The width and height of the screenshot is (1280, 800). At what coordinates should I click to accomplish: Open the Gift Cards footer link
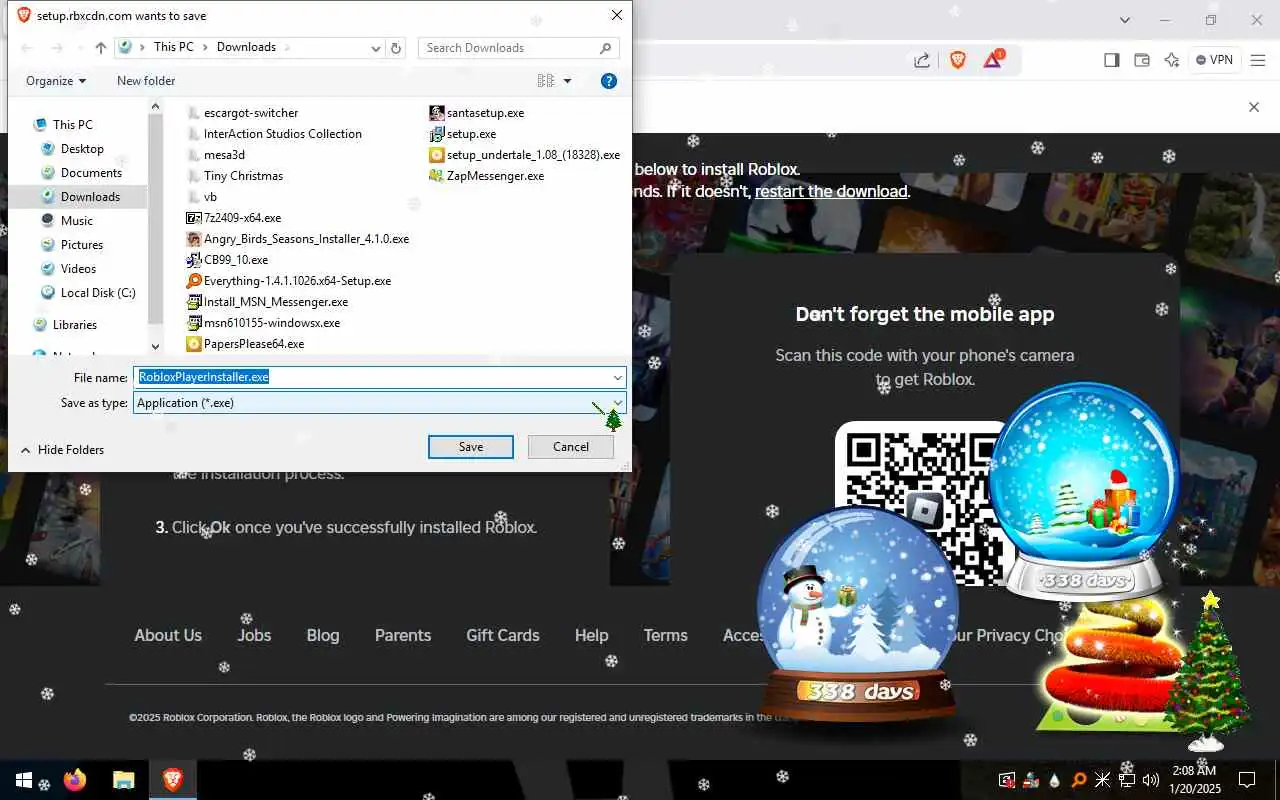pos(503,635)
